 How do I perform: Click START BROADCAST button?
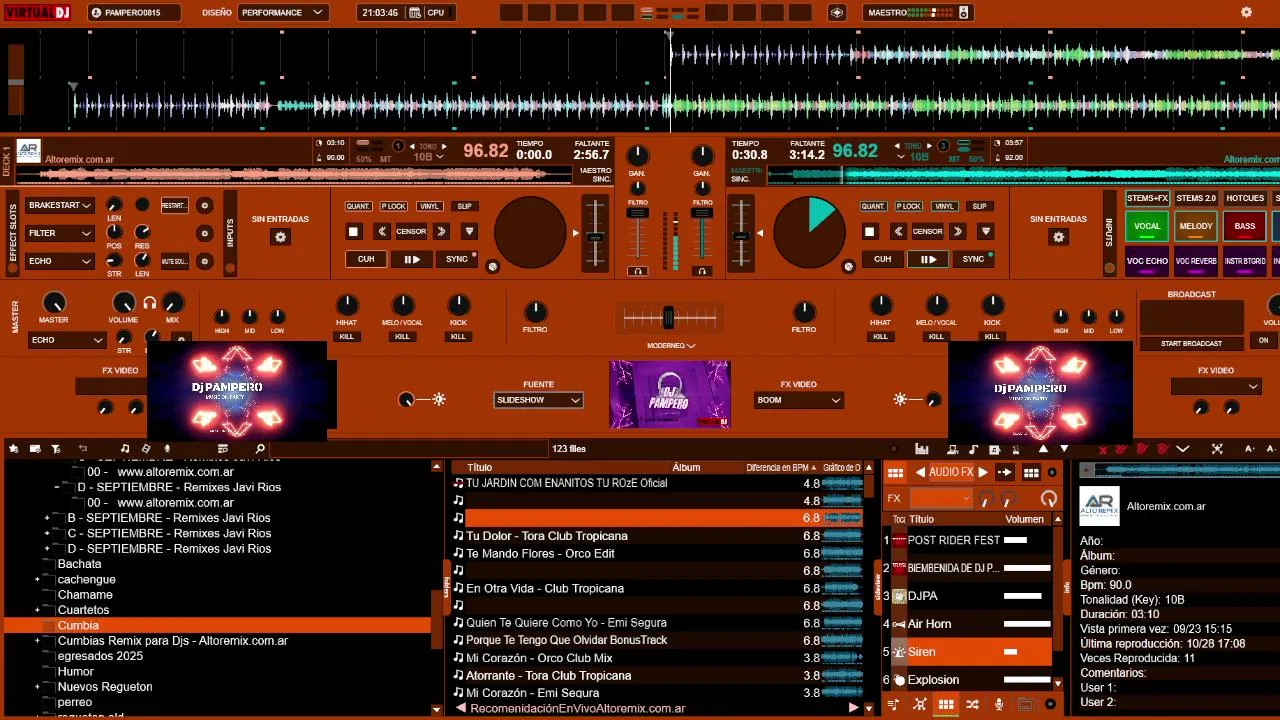pos(1191,343)
